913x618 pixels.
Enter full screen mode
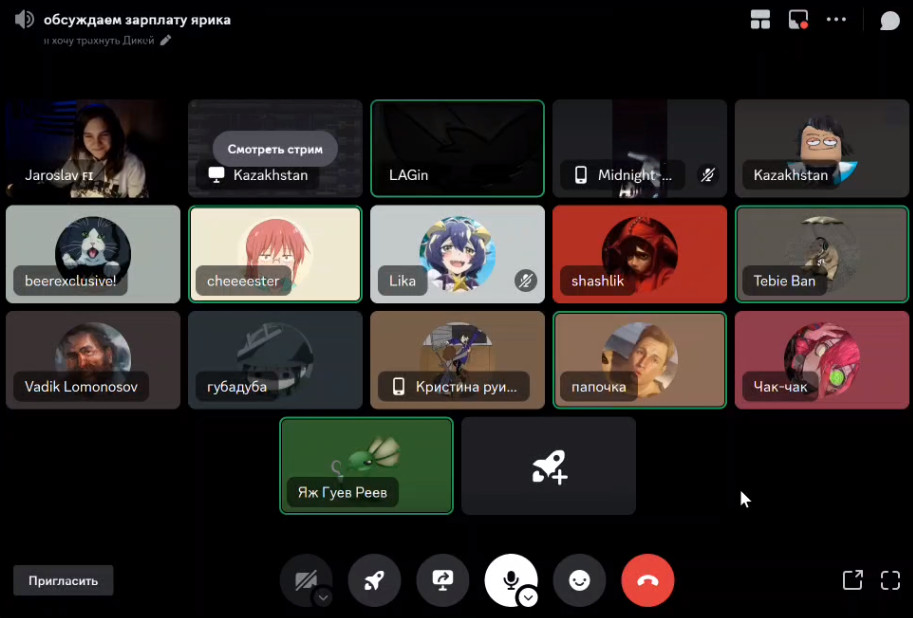[890, 580]
